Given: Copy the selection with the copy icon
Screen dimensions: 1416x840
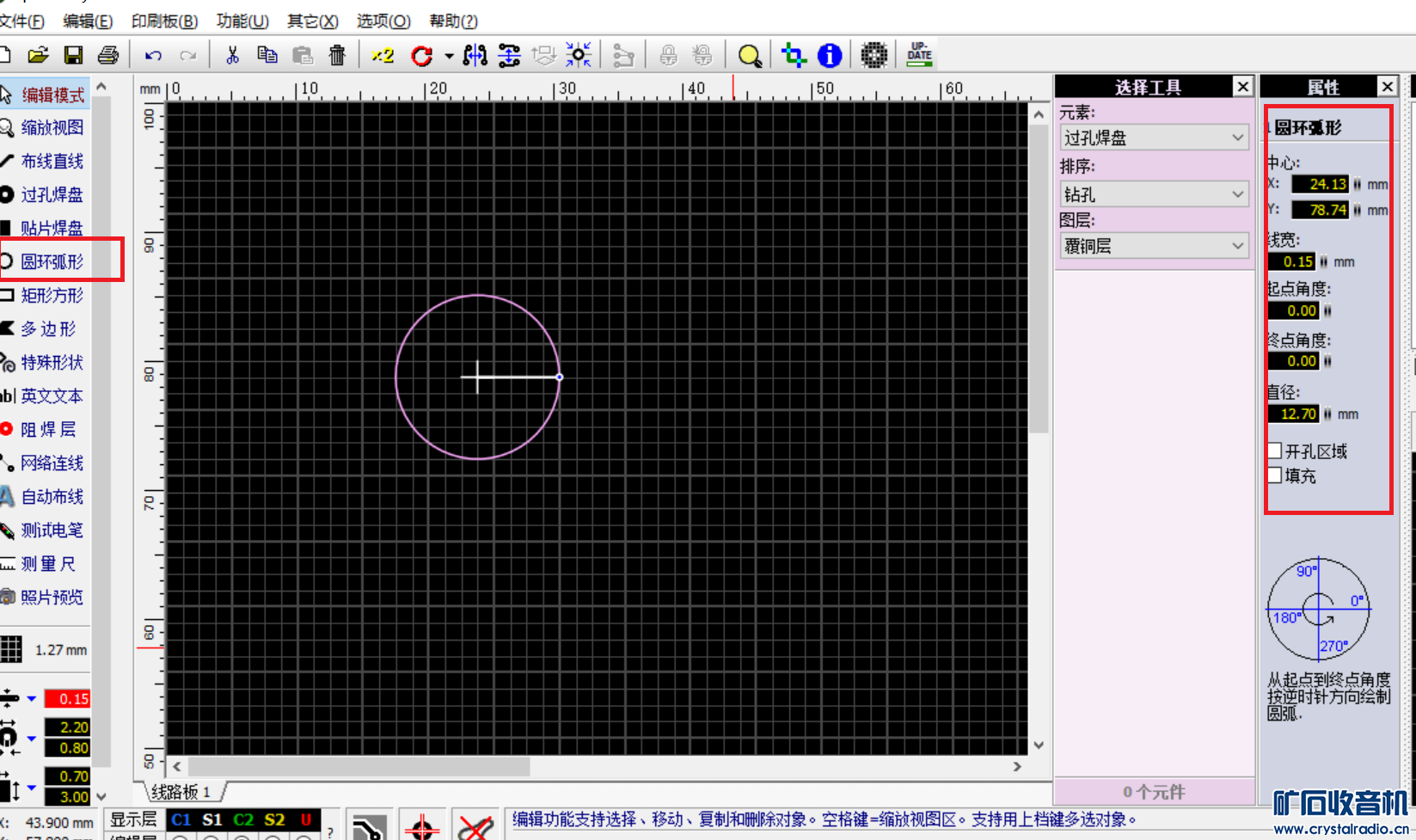Looking at the screenshot, I should (x=267, y=56).
